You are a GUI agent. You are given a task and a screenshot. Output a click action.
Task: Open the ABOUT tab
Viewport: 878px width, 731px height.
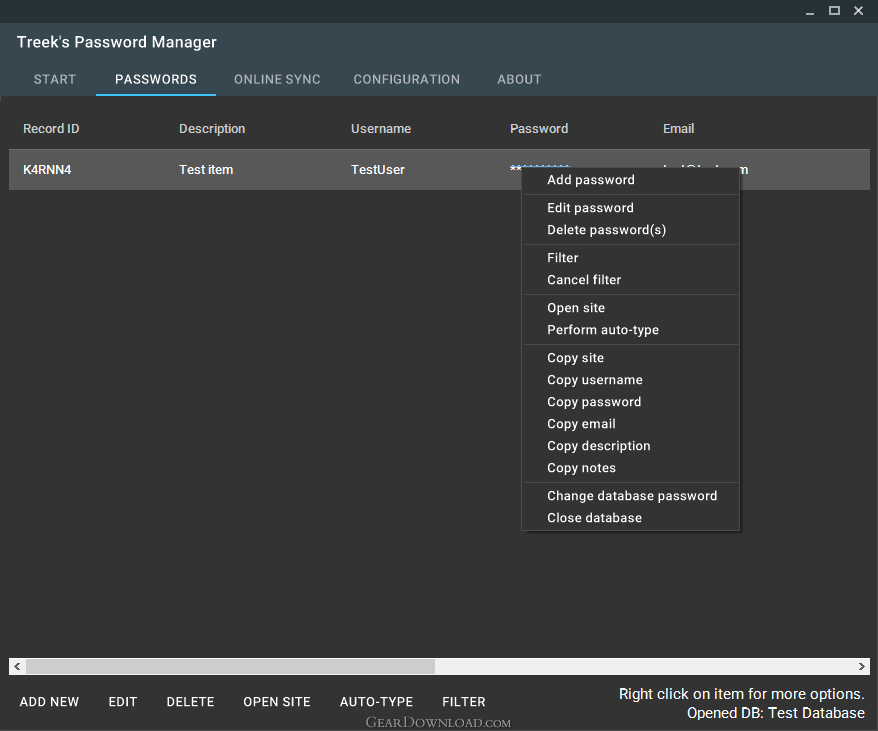pos(519,80)
